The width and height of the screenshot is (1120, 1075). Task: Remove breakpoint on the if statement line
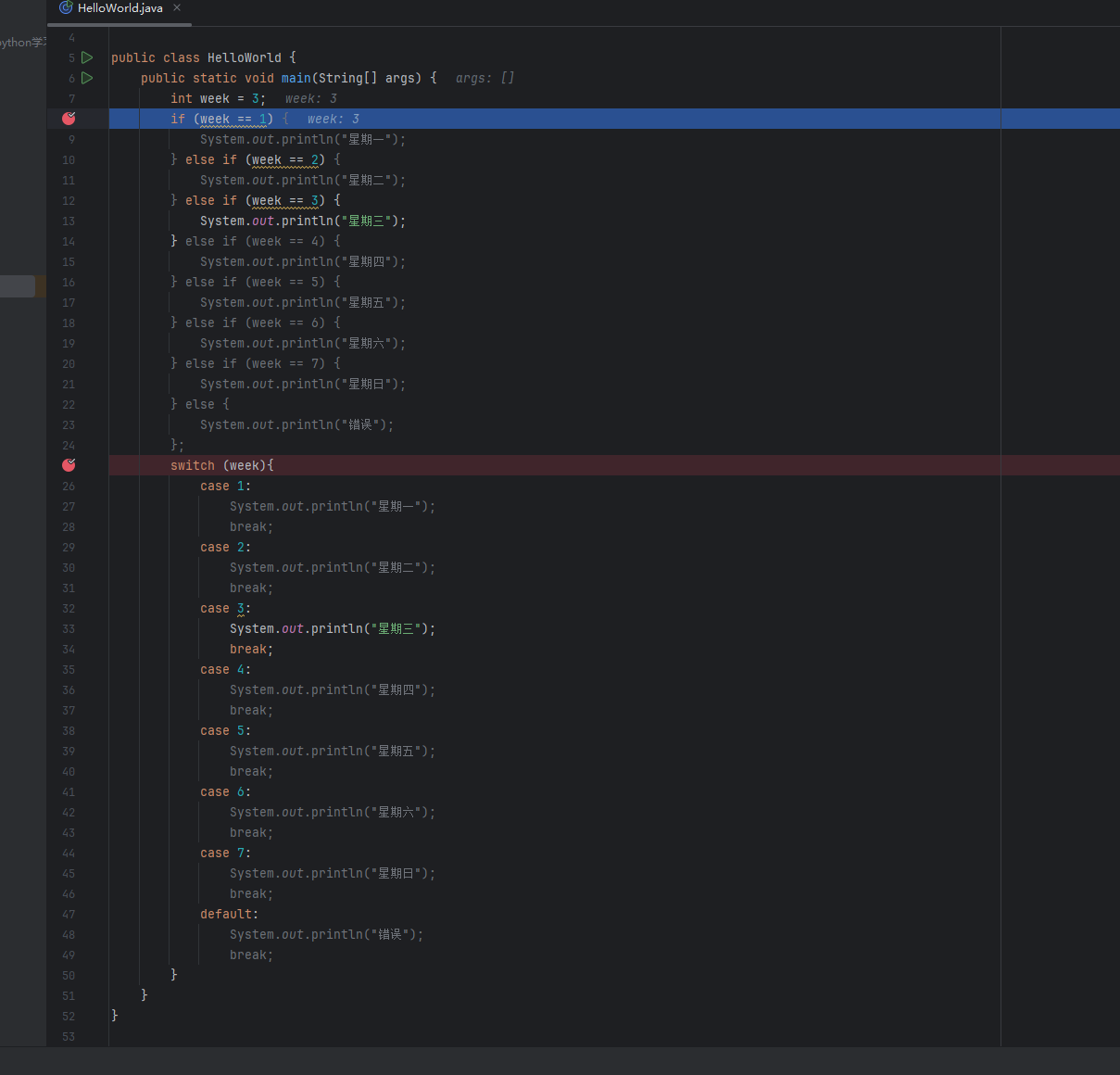click(x=69, y=119)
